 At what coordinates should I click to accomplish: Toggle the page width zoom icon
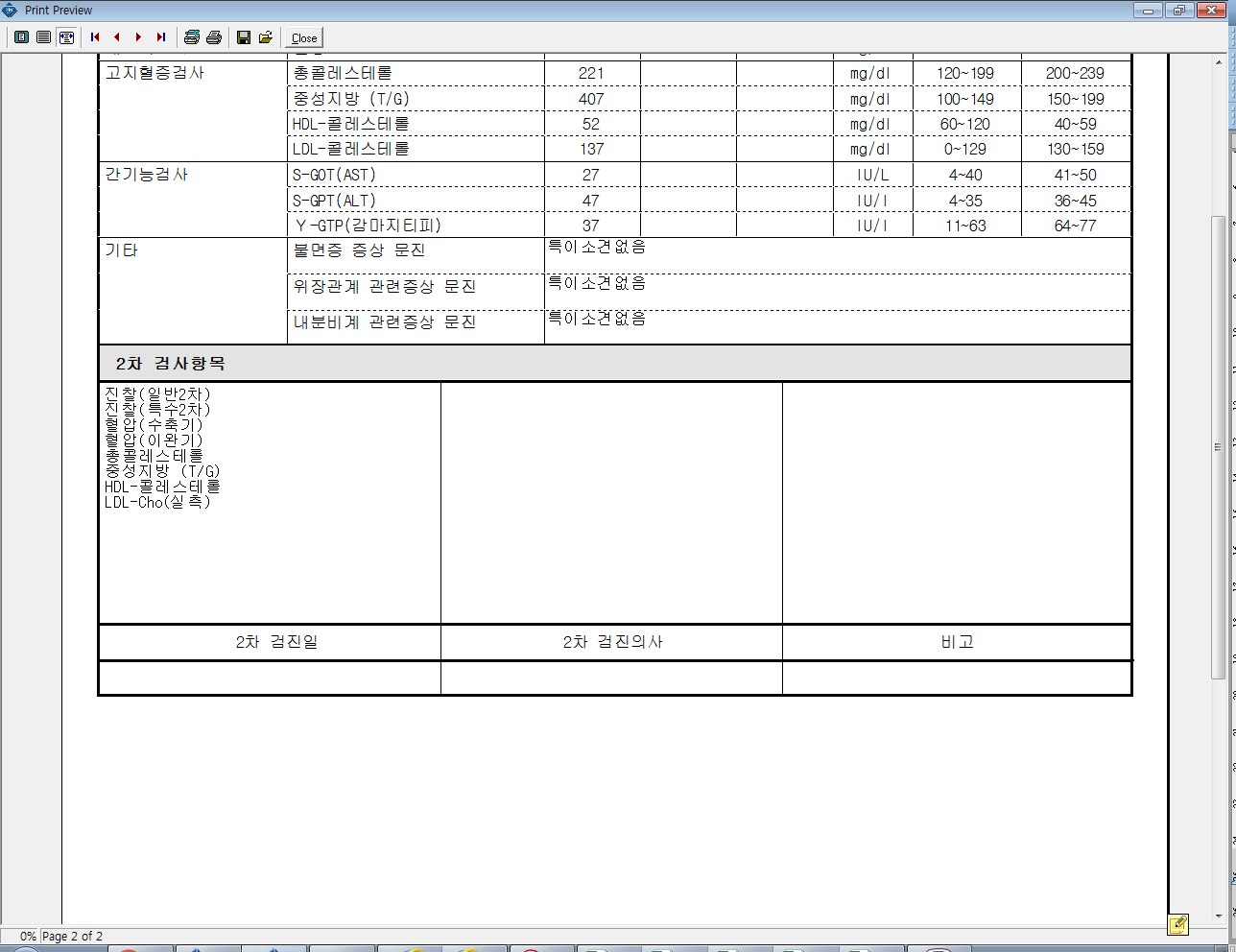[x=66, y=37]
